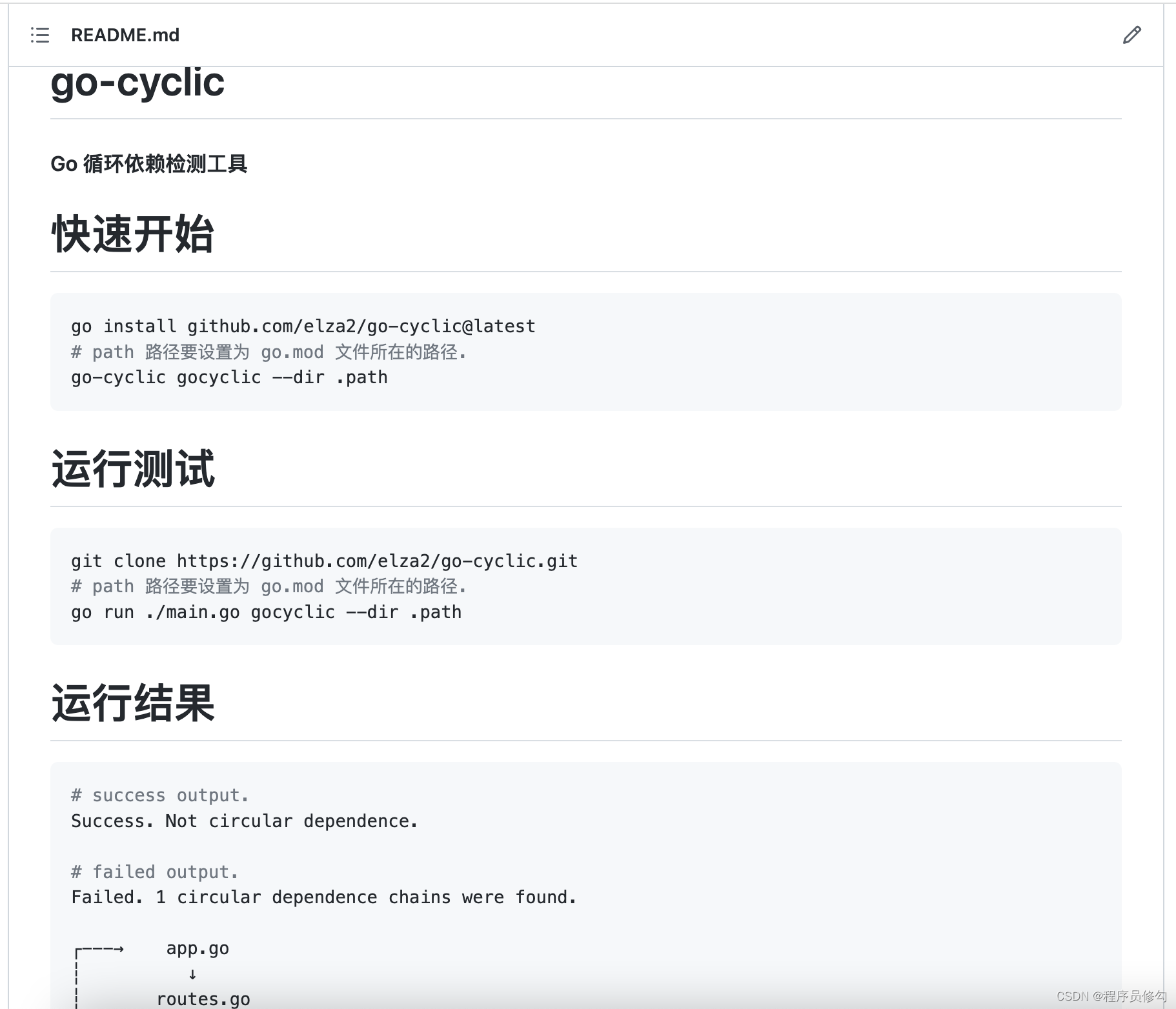1176x1009 pixels.
Task: Select the README.md file tab
Action: (126, 35)
